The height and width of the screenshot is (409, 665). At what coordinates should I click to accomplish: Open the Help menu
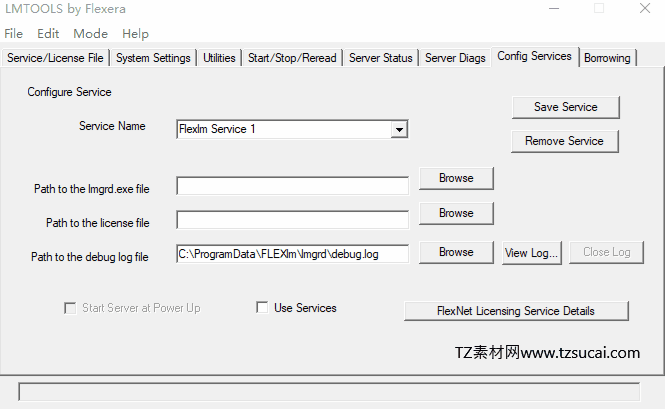pyautogui.click(x=135, y=34)
